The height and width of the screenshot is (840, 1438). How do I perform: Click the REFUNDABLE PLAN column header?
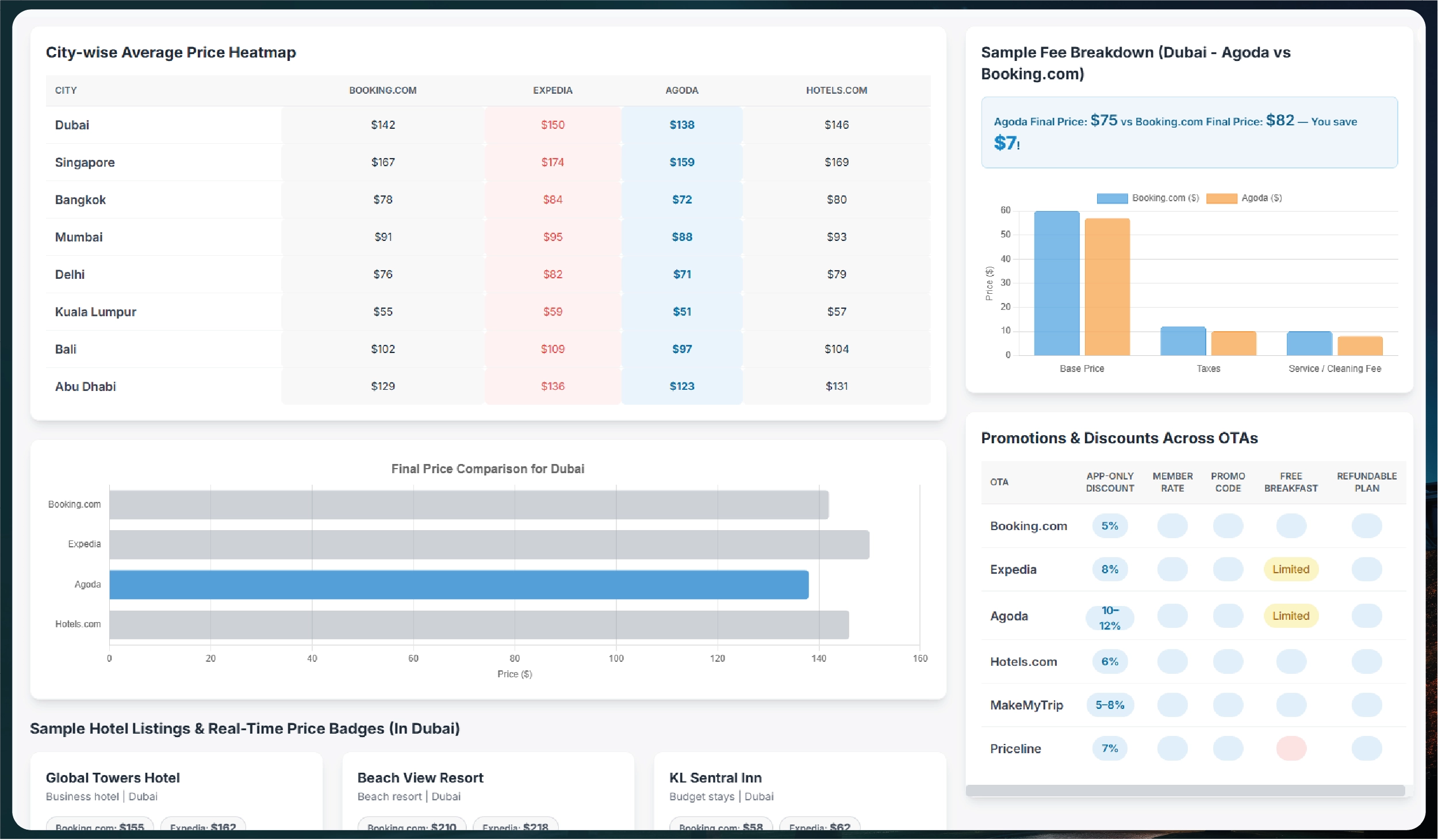(1366, 482)
